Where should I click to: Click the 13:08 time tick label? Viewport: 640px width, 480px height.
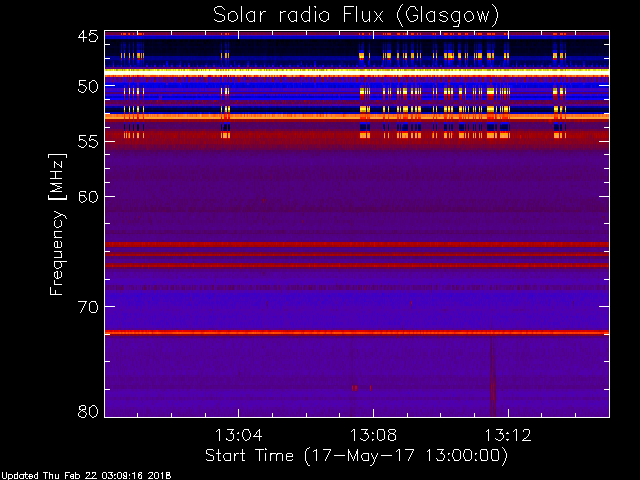click(373, 435)
